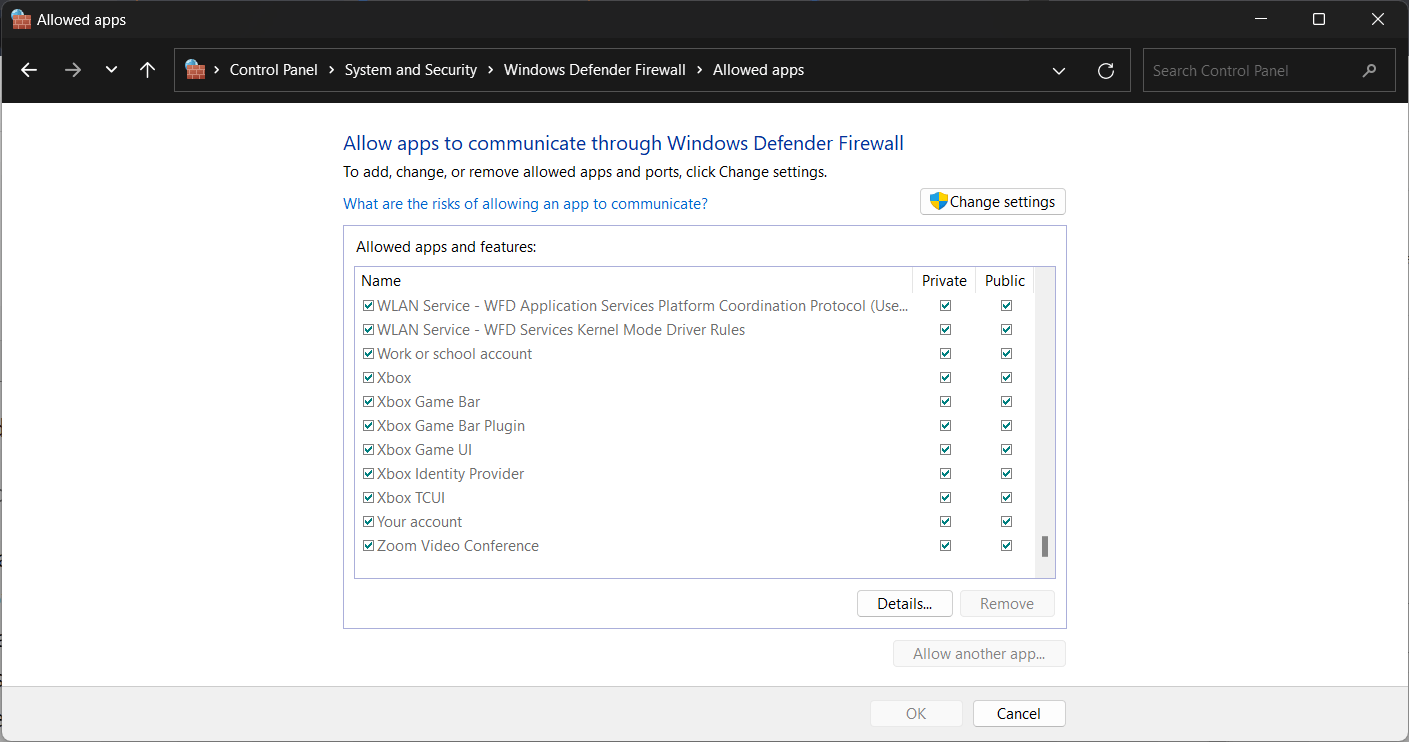The height and width of the screenshot is (742, 1409).
Task: Click the title bar firewall window icon
Action: click(21, 19)
